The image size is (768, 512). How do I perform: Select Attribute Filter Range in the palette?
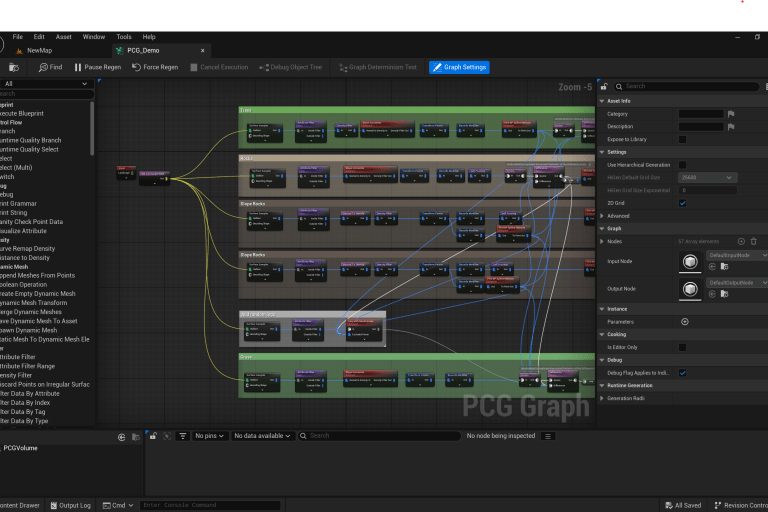click(27, 366)
